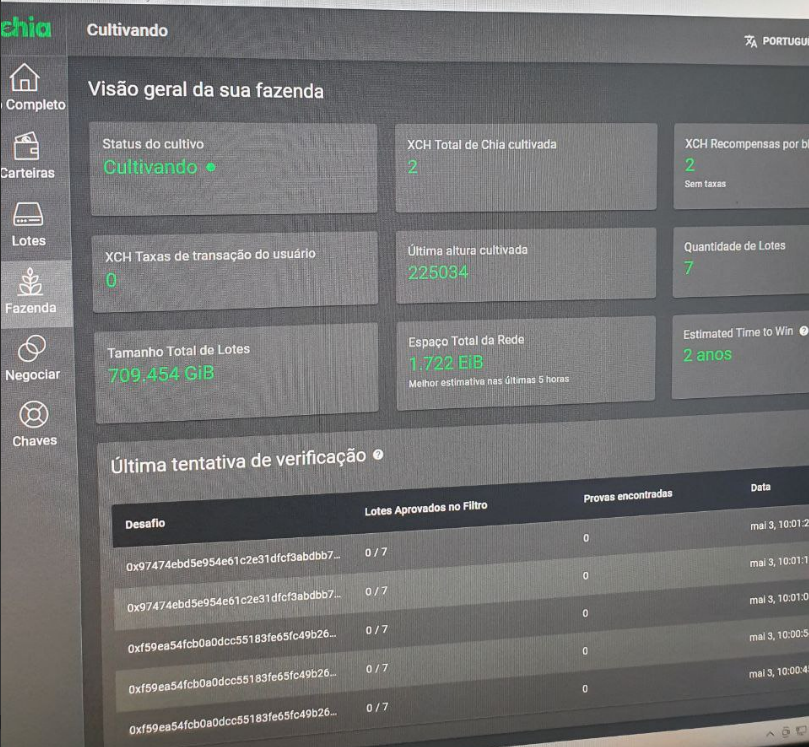Open the Carteiras wallet section
The width and height of the screenshot is (809, 747).
click(x=27, y=155)
